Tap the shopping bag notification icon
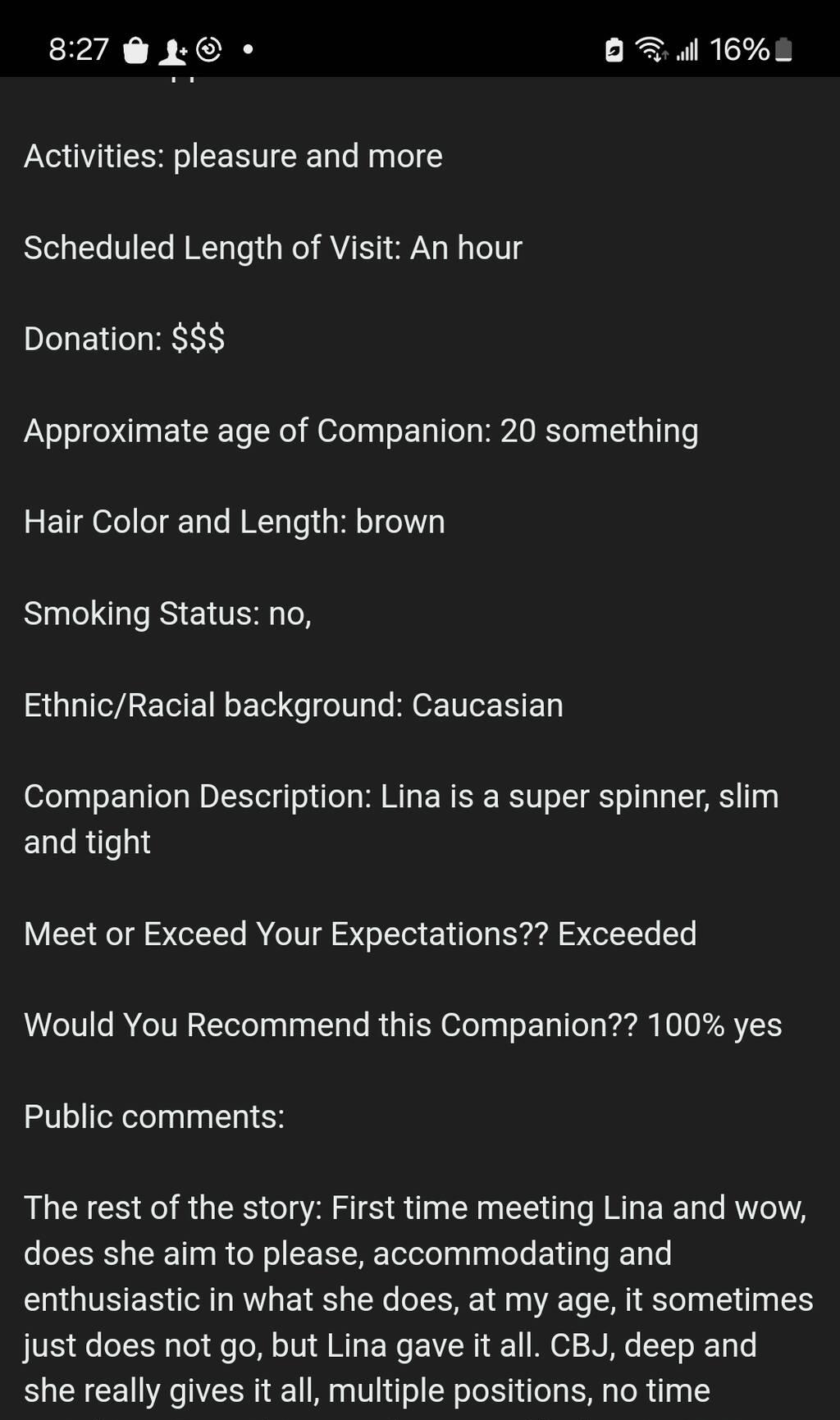The width and height of the screenshot is (840, 1420). 135,51
